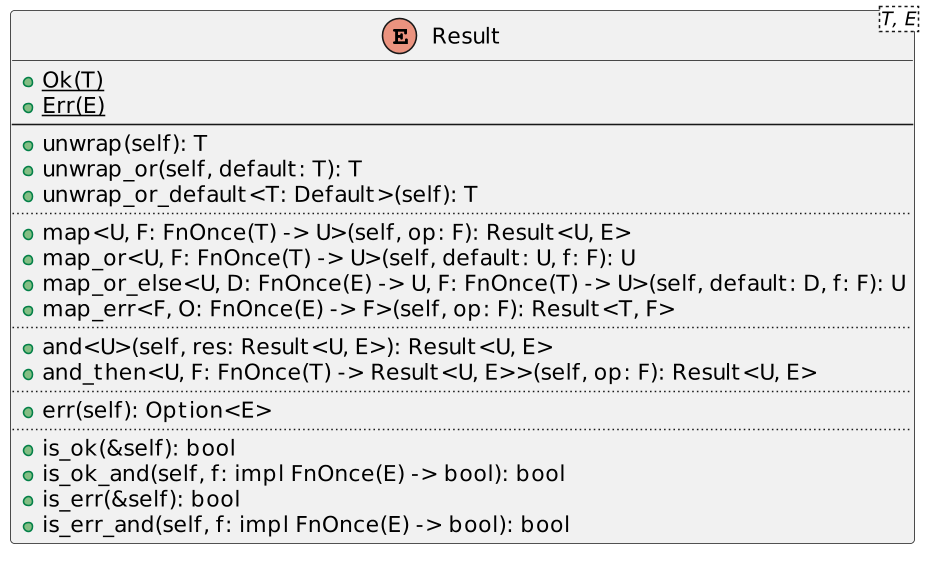Screen dimensions: 934x563
Task: Click the unwrap_or method signature
Action: 202,169
